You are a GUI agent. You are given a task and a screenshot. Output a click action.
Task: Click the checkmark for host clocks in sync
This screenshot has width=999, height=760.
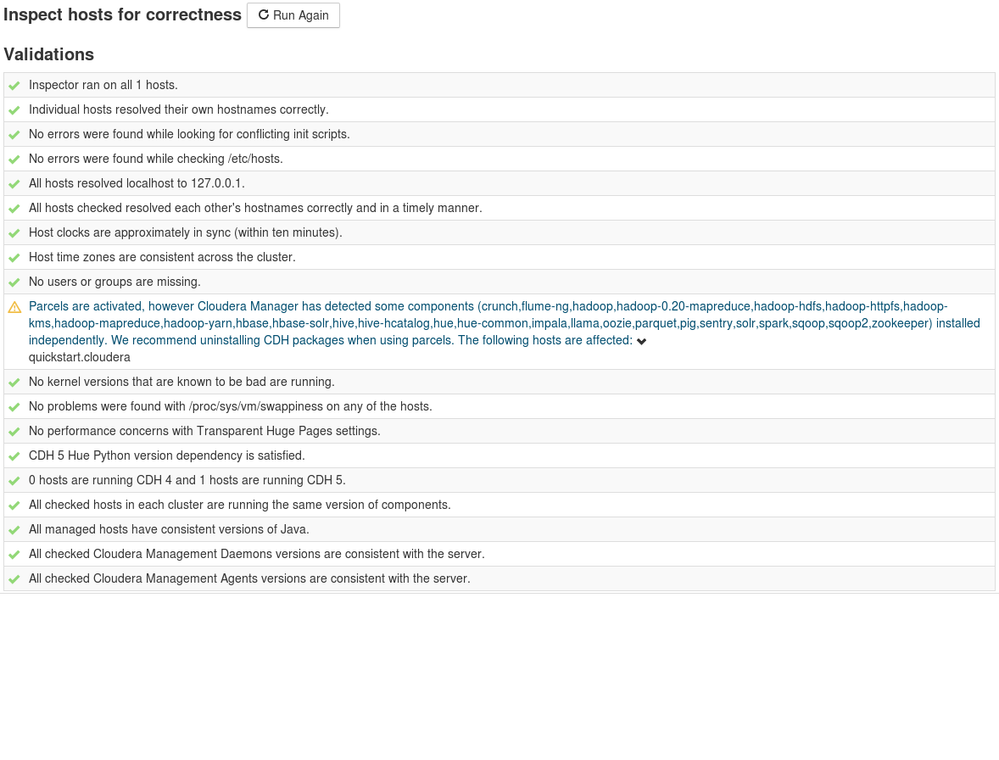click(14, 233)
